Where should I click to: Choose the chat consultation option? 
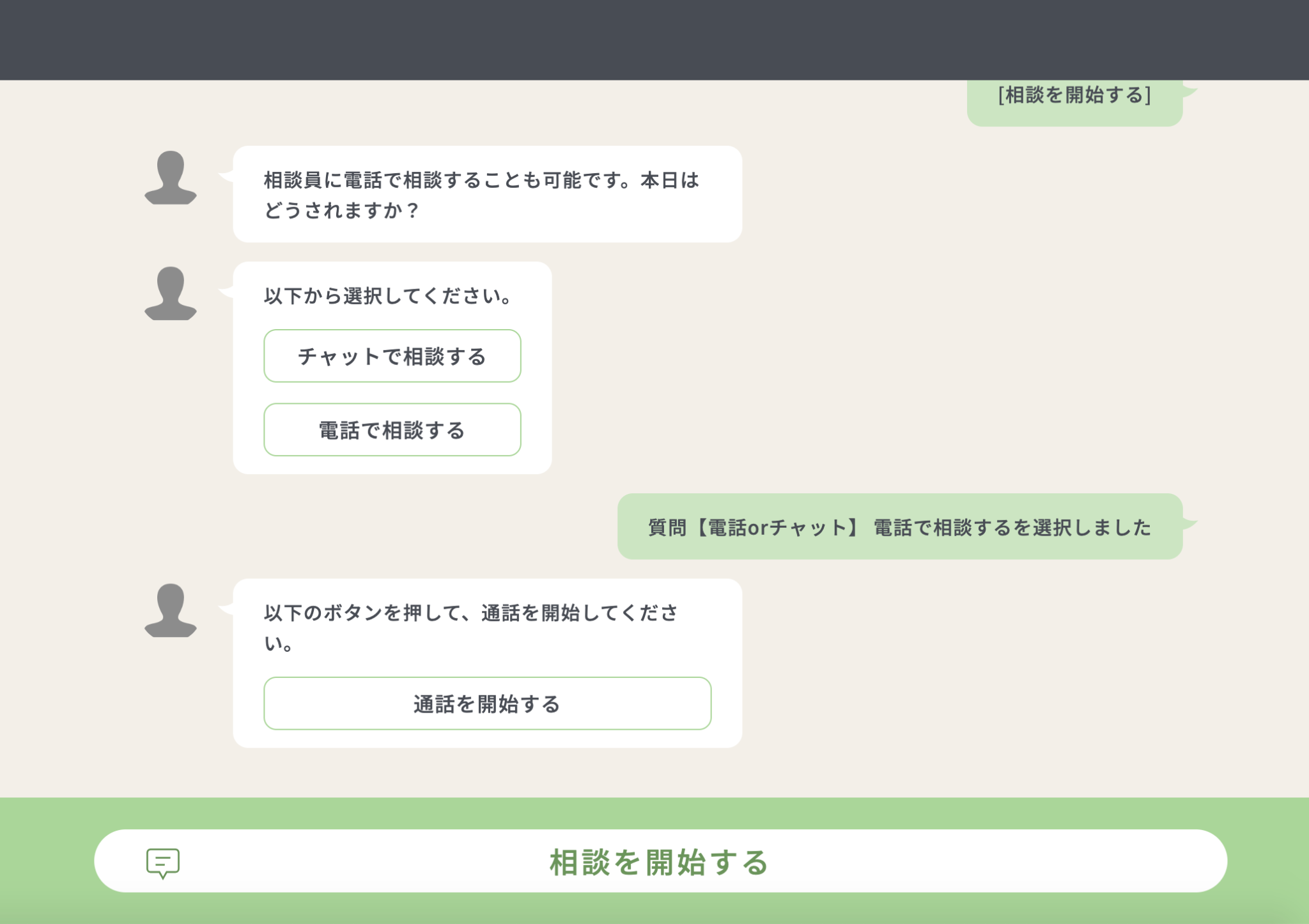pyautogui.click(x=392, y=357)
